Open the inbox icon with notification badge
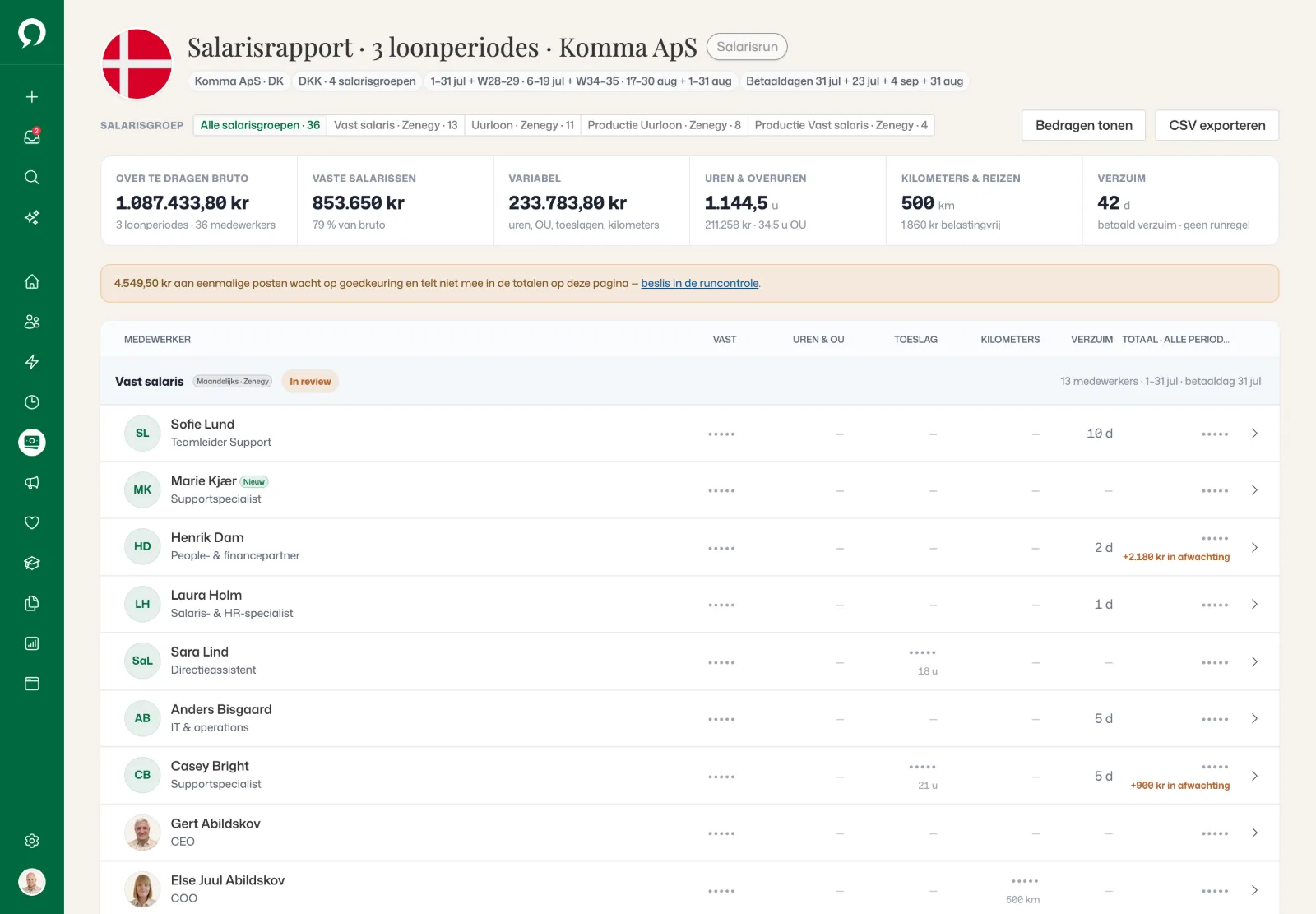This screenshot has height=914, width=1316. point(32,137)
